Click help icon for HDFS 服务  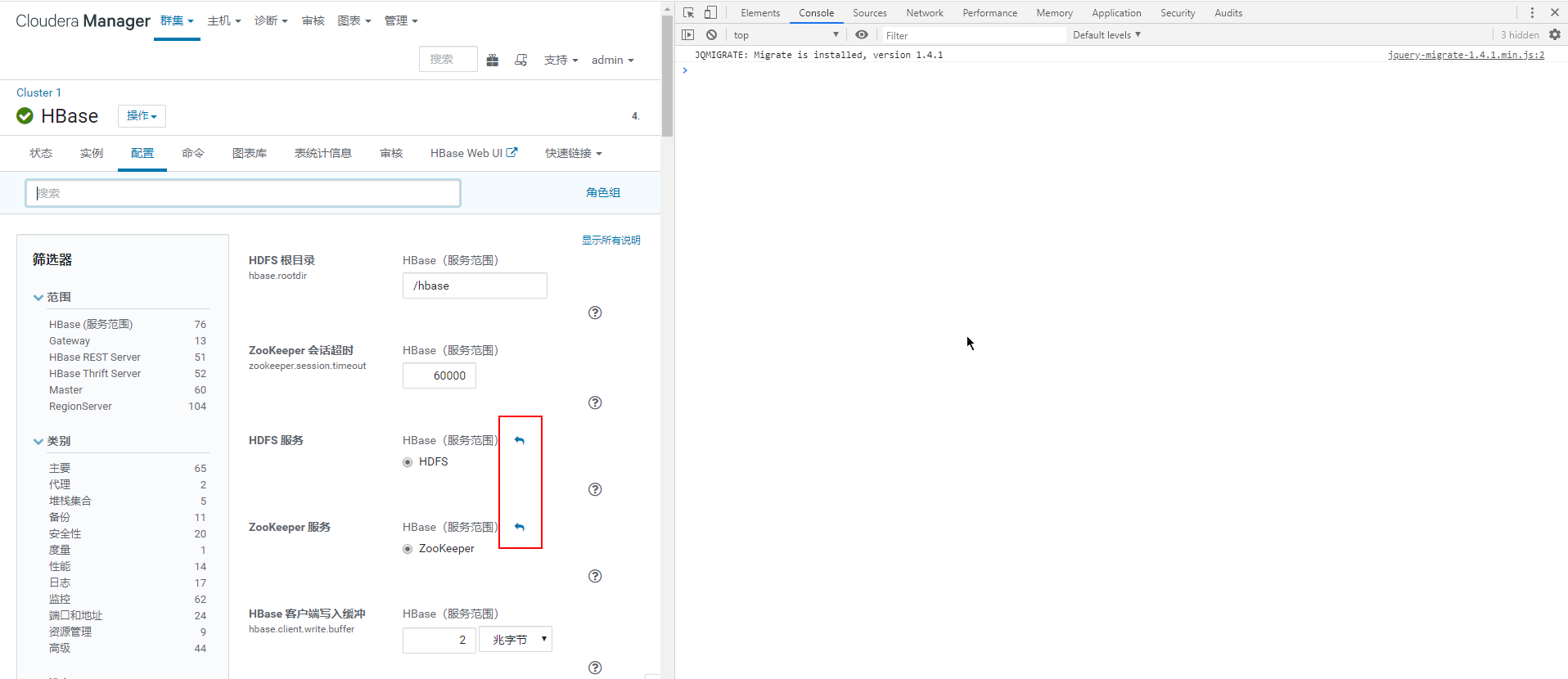595,489
